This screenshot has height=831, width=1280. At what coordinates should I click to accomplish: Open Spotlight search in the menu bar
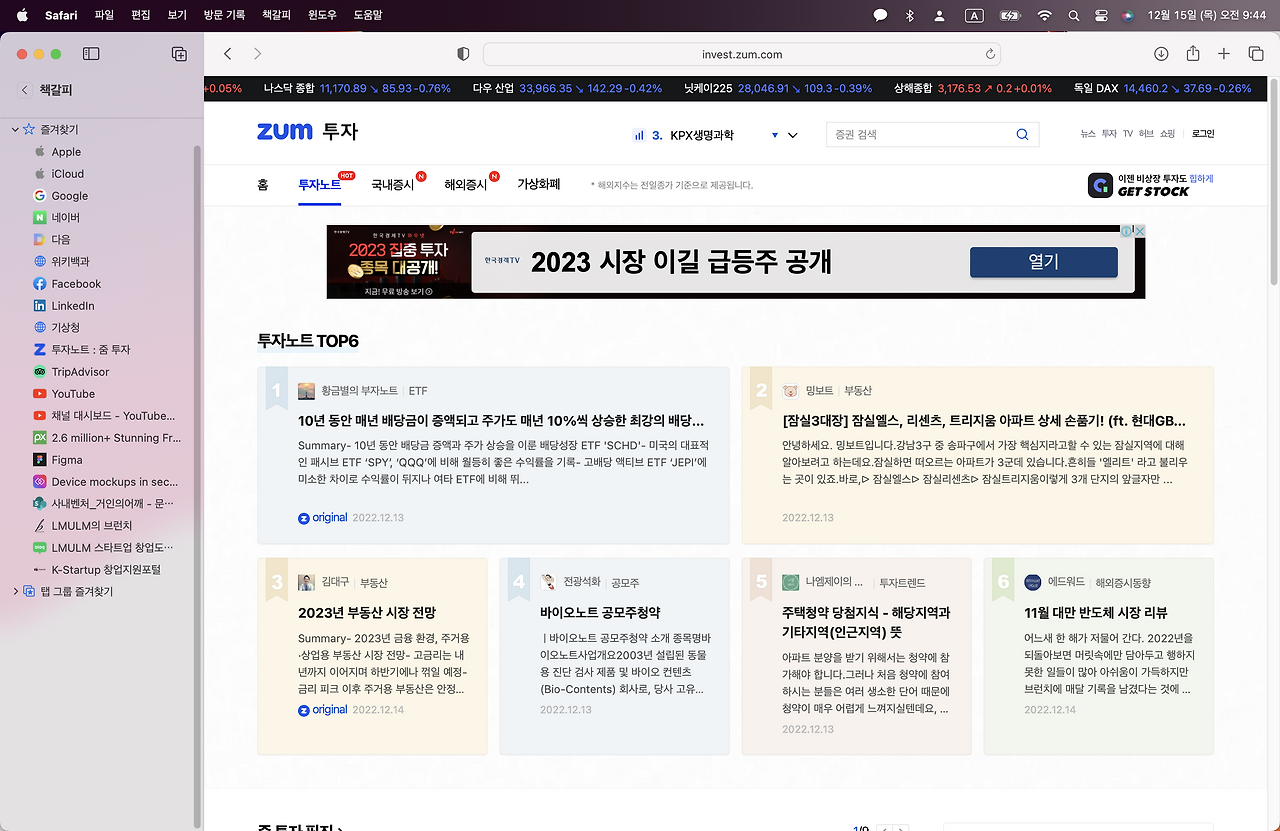[1074, 16]
